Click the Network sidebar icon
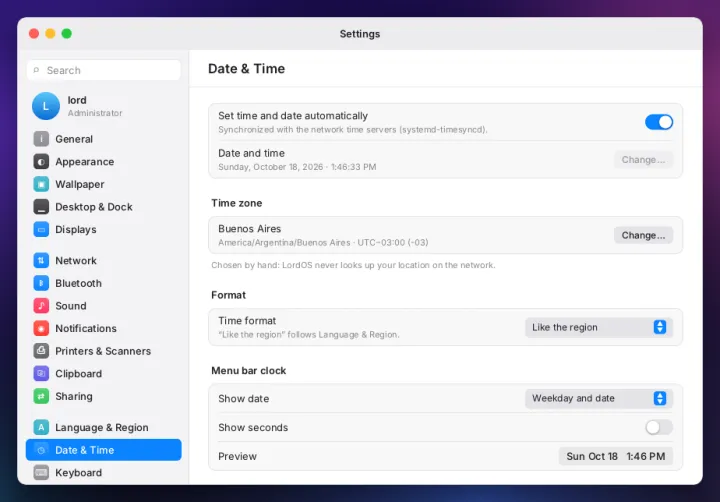The image size is (720, 502). pyautogui.click(x=41, y=260)
